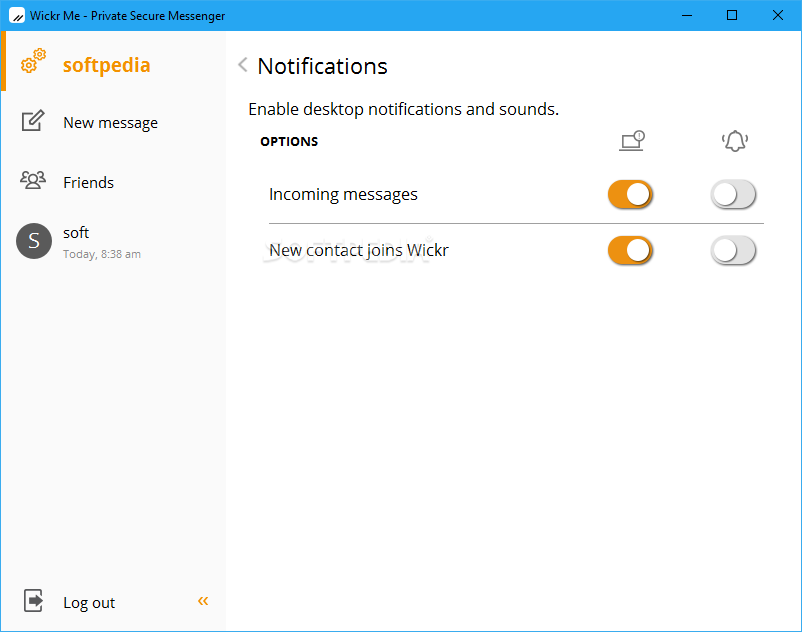The height and width of the screenshot is (632, 802).
Task: Enable sound for Incoming messages
Action: click(733, 194)
